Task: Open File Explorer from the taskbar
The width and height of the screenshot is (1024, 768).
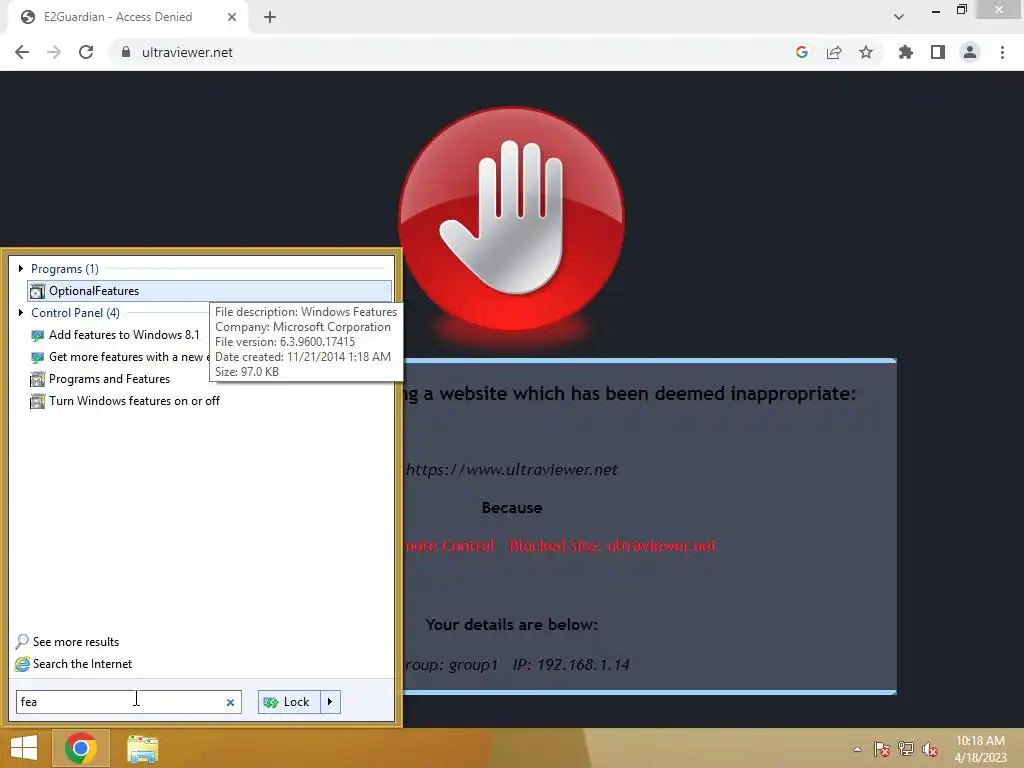Action: 142,748
